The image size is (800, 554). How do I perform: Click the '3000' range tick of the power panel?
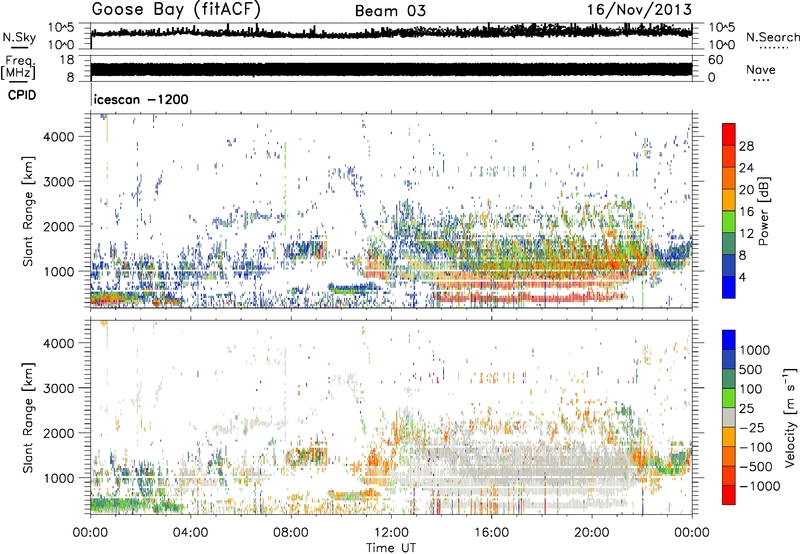[58, 182]
